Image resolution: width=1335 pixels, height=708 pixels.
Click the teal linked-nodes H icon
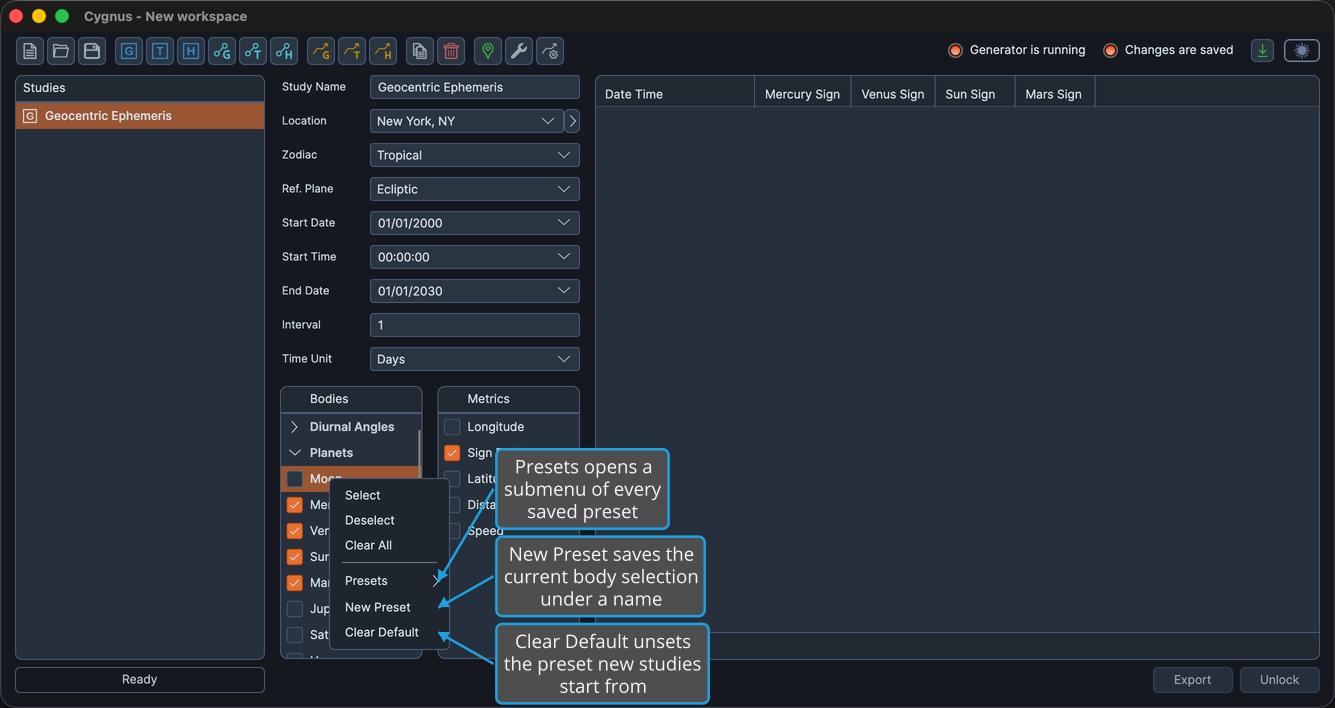pos(284,51)
